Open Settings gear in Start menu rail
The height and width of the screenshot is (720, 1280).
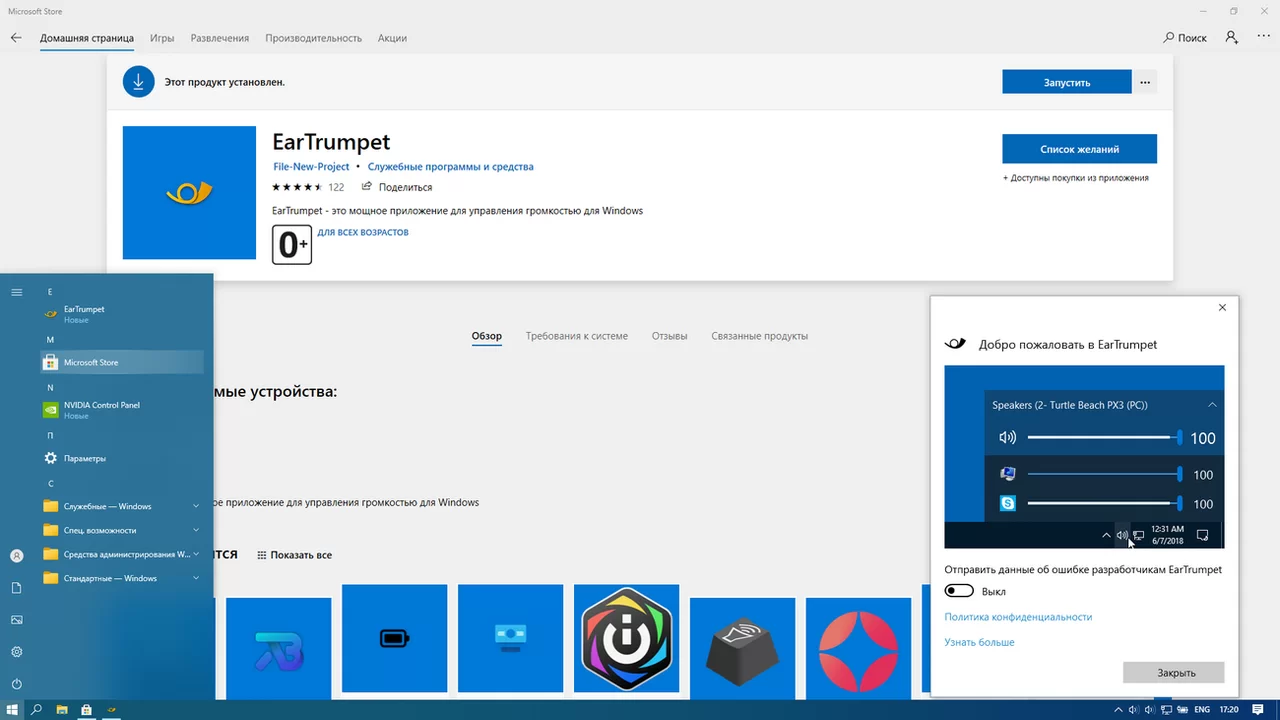[16, 652]
